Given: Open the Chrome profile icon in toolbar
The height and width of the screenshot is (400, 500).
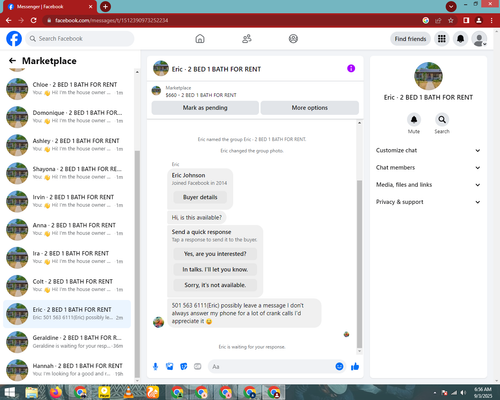Looking at the screenshot, I should [479, 20].
